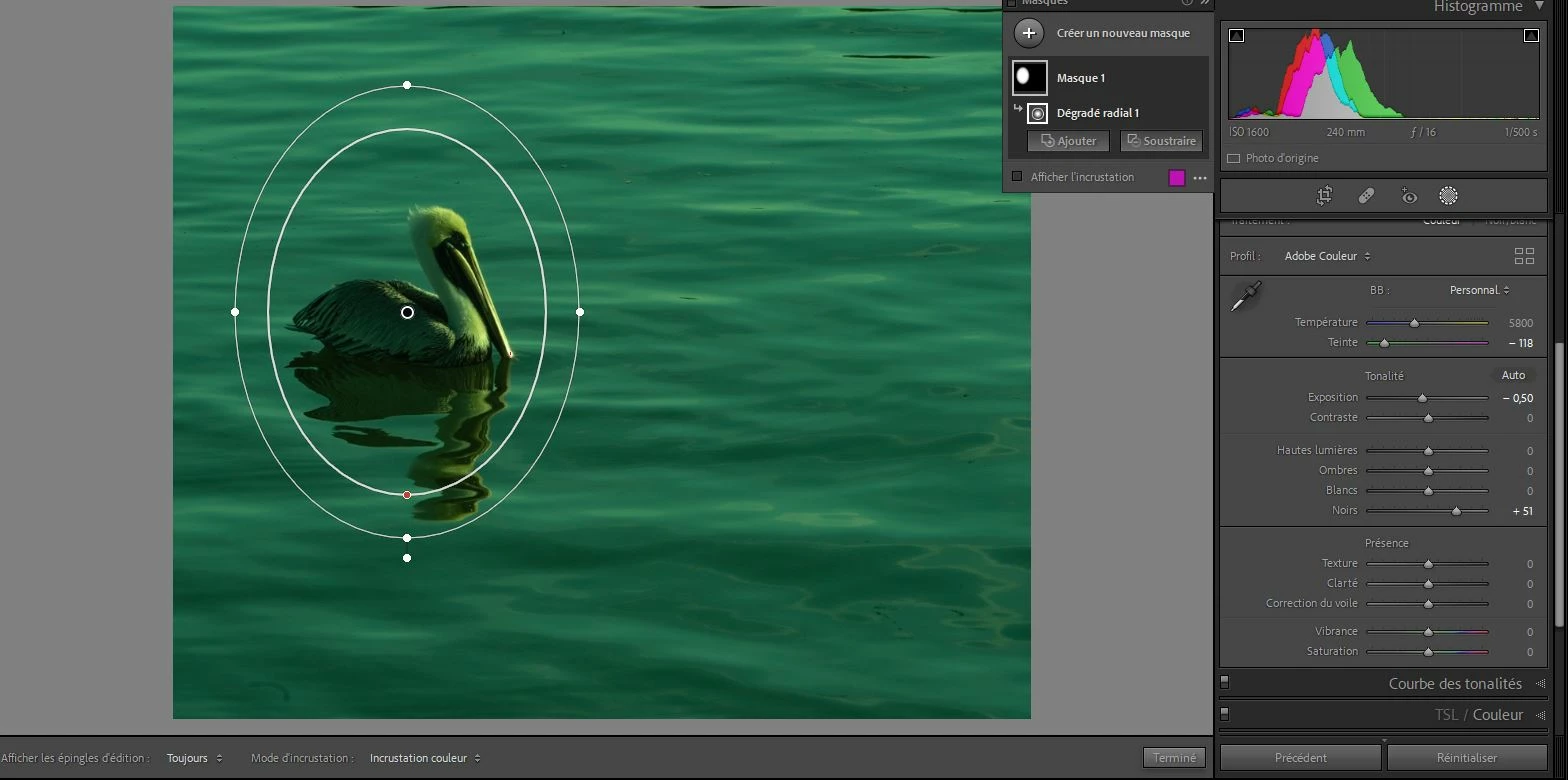Image resolution: width=1568 pixels, height=780 pixels.
Task: Open the BB Personnal. preset dropdown
Action: coord(1479,290)
